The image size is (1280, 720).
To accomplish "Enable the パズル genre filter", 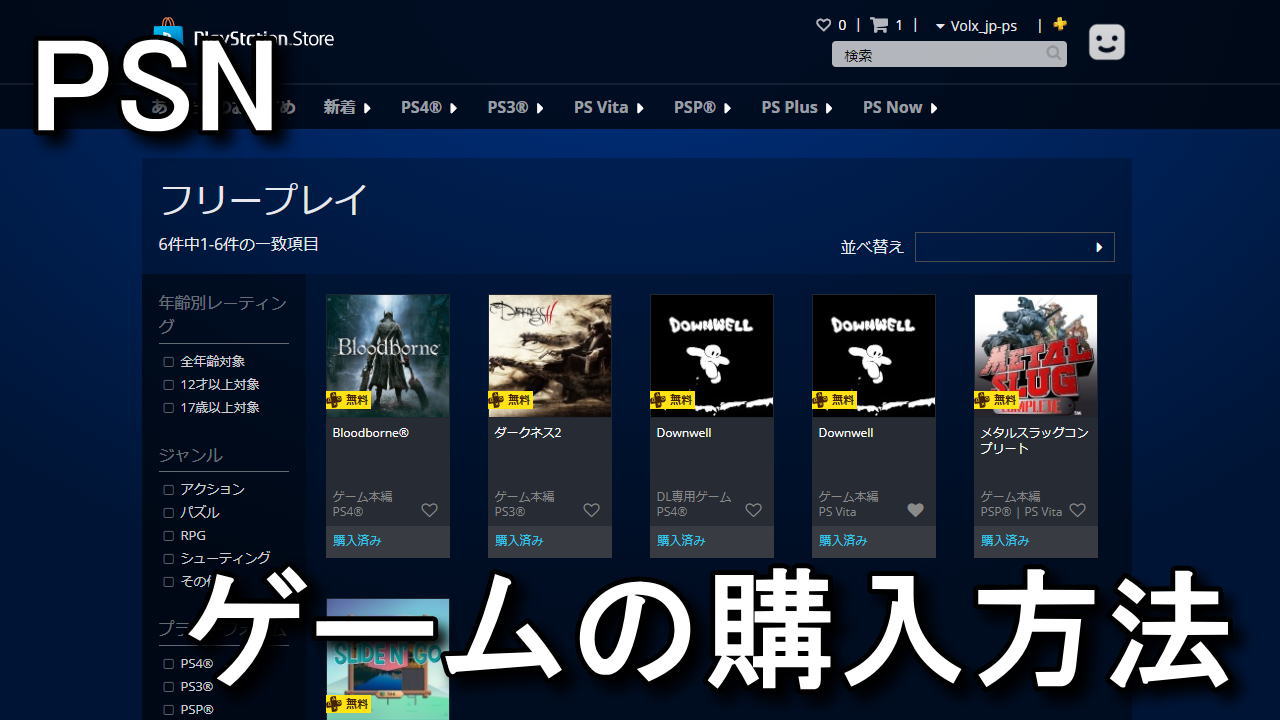I will [169, 513].
